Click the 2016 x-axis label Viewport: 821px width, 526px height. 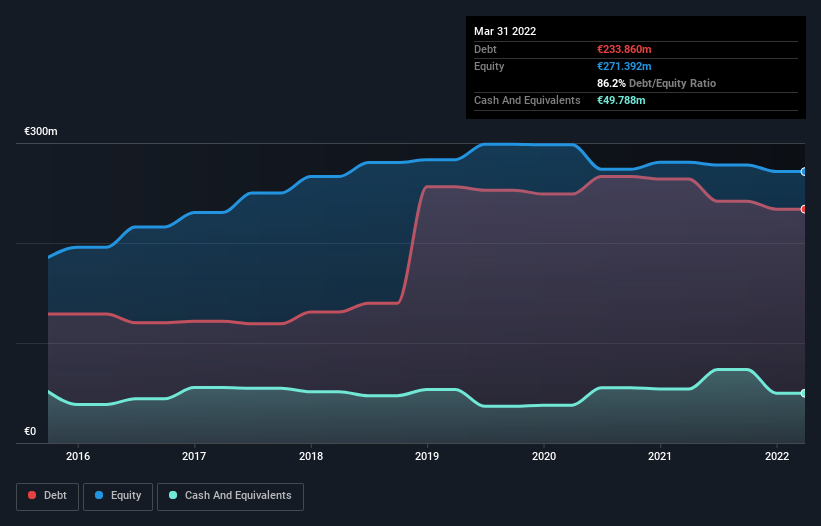pyautogui.click(x=78, y=456)
